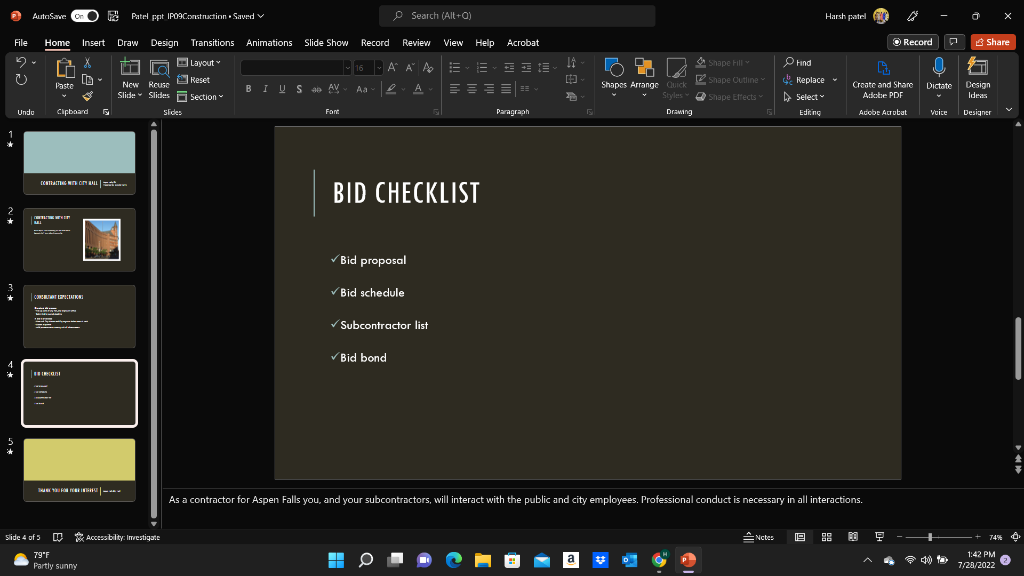Start Slide Show from the status bar icon
Image resolution: width=1024 pixels, height=576 pixels.
(x=878, y=536)
